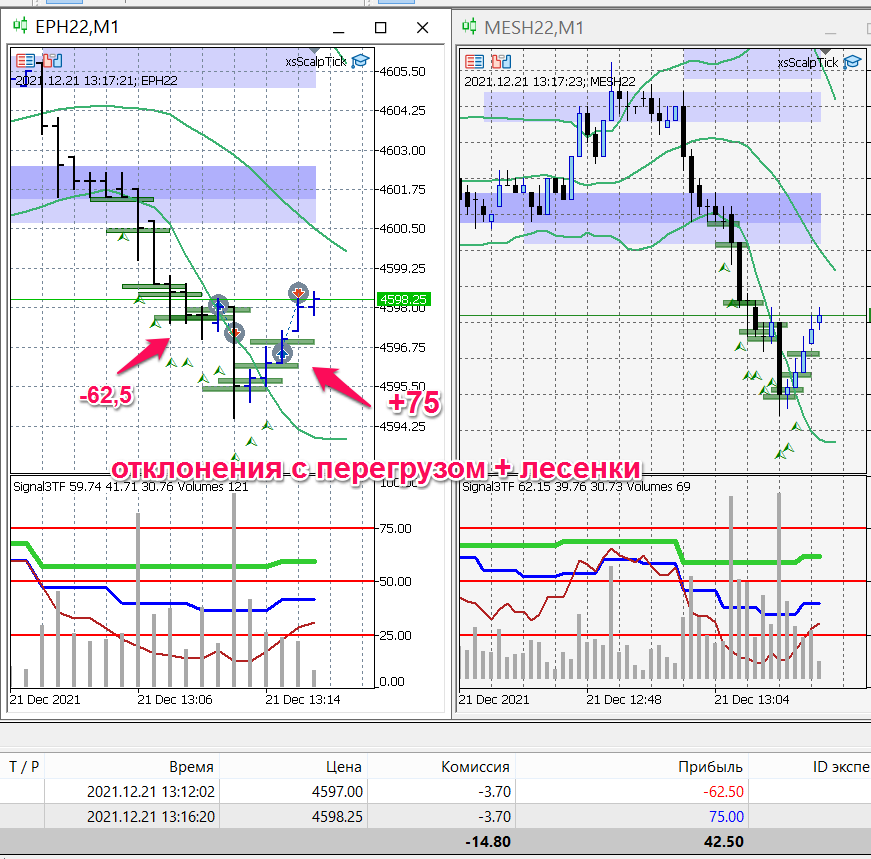Image resolution: width=871 pixels, height=859 pixels.
Task: Click the one-click trading panel icon in EPH22 chart
Action: click(25, 60)
